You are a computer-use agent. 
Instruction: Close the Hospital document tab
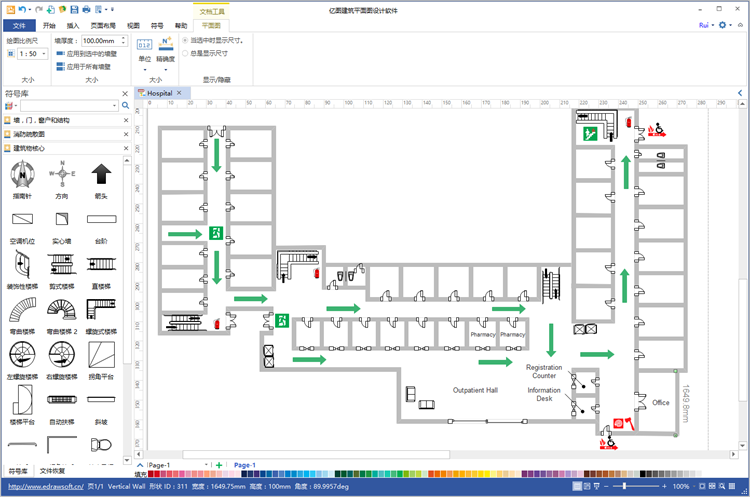[x=180, y=93]
